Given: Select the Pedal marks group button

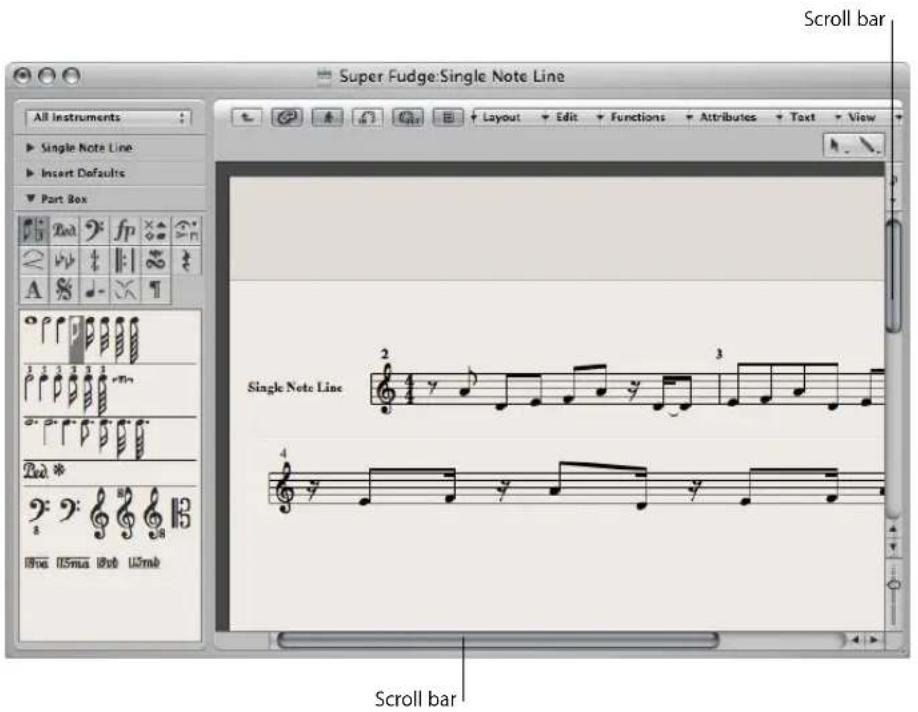Looking at the screenshot, I should 64,230.
